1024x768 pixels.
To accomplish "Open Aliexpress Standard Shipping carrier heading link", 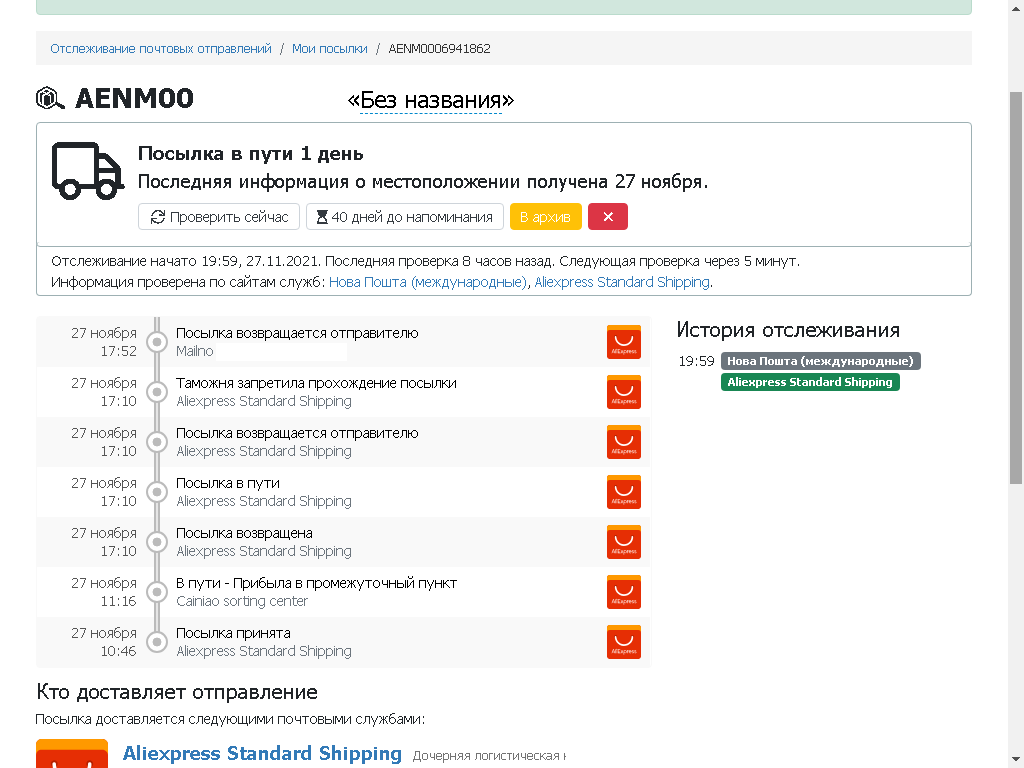I will tap(262, 753).
